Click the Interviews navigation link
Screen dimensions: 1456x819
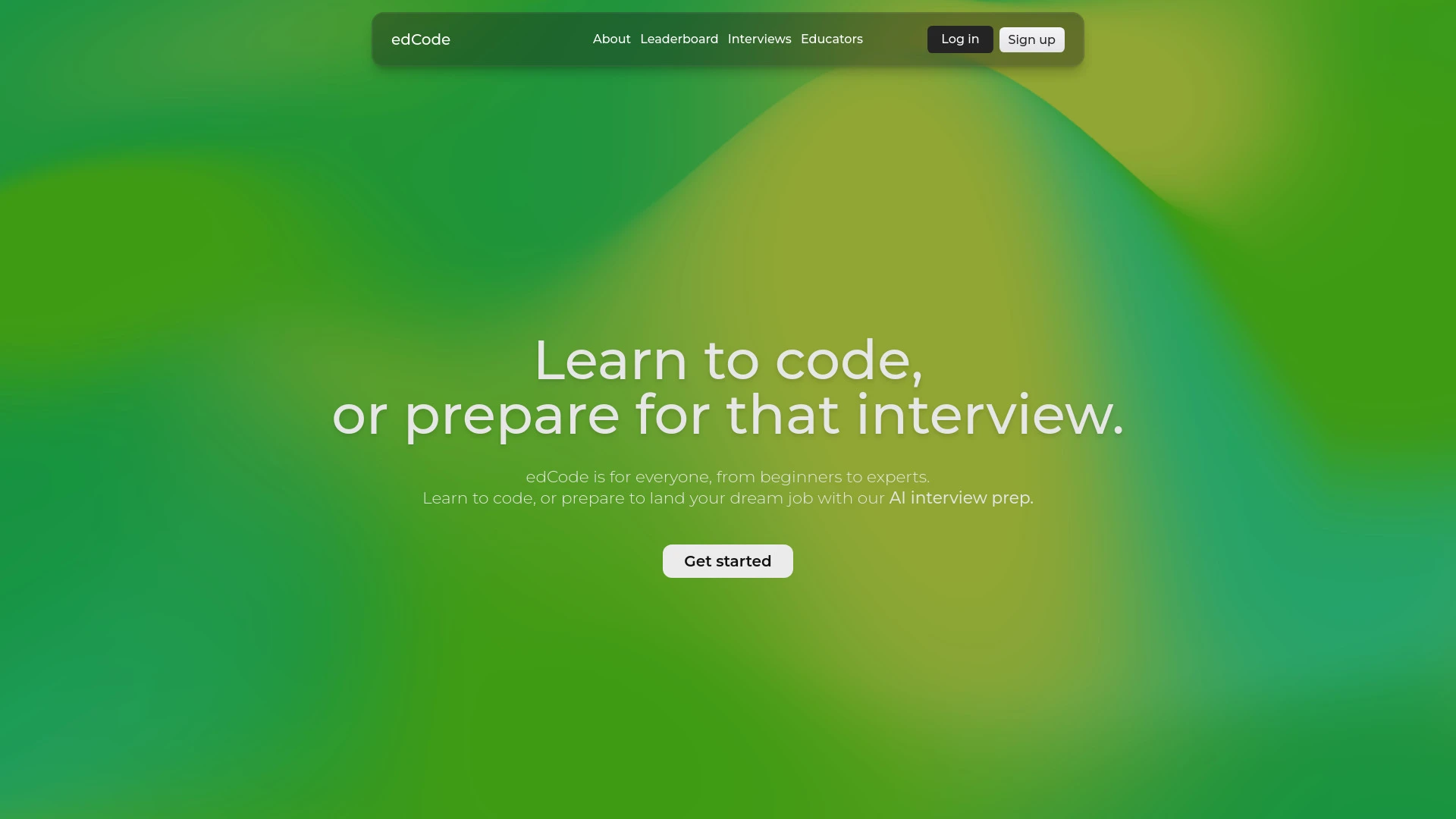[x=760, y=39]
